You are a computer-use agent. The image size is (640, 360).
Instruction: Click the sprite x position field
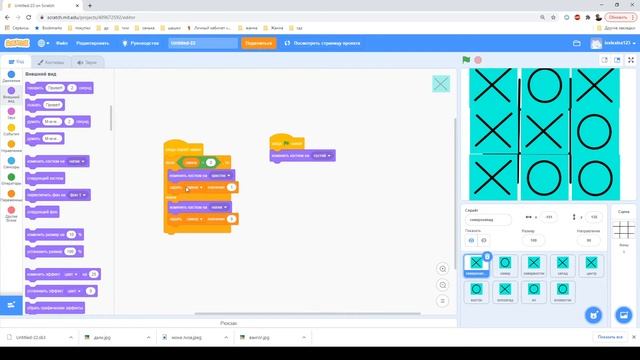click(549, 217)
